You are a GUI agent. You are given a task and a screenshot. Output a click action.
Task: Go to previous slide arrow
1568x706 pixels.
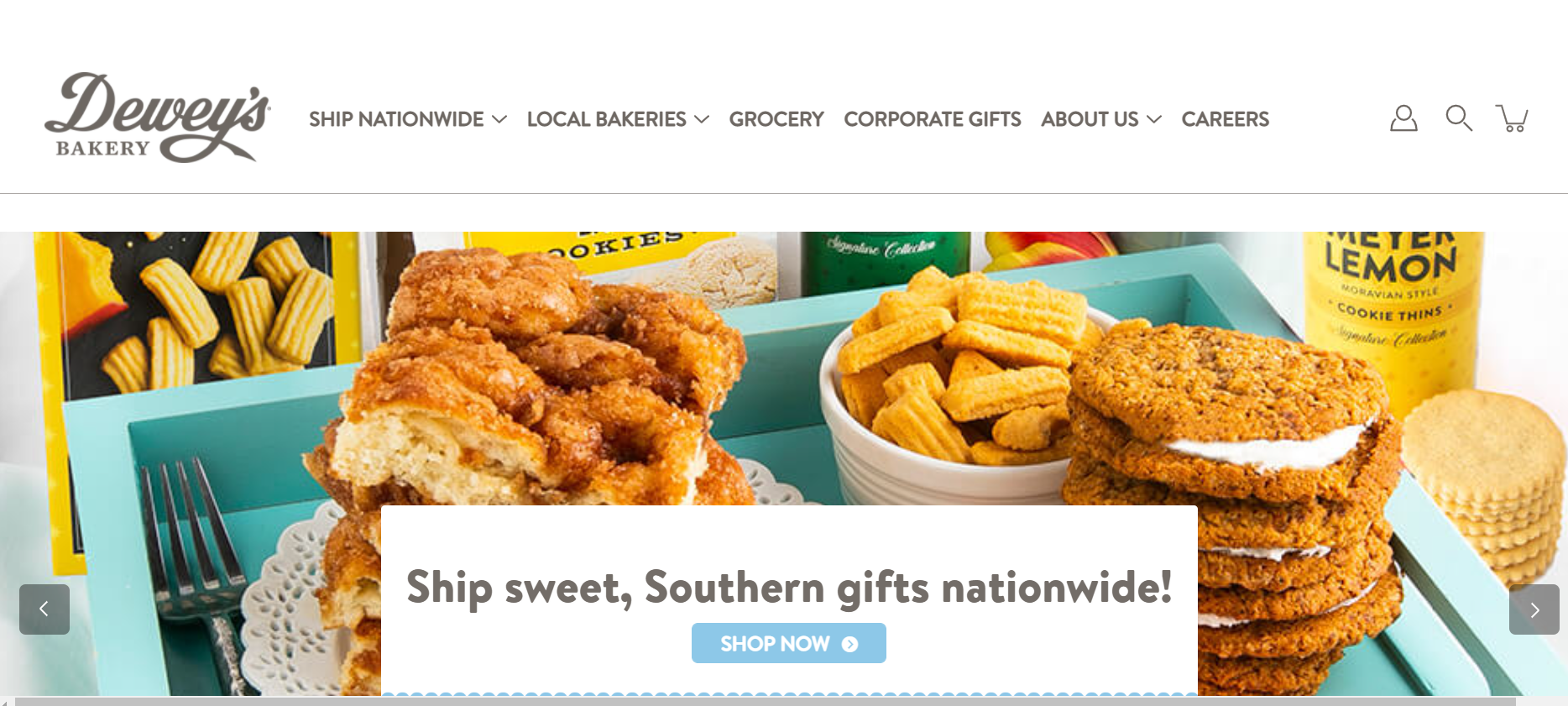point(44,609)
